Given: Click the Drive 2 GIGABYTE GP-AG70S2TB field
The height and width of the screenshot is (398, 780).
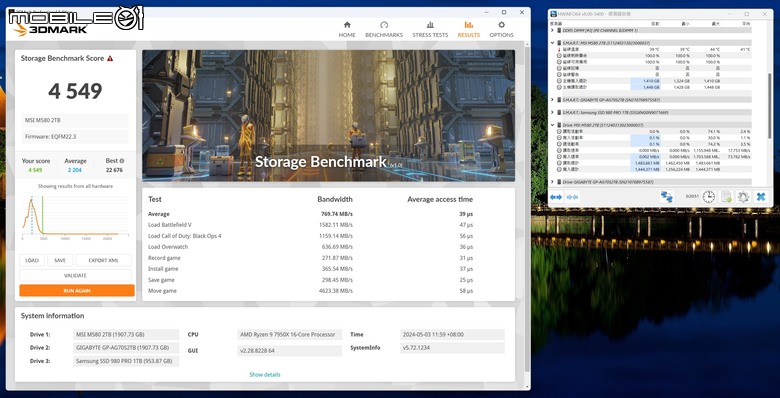Looking at the screenshot, I should [126, 348].
